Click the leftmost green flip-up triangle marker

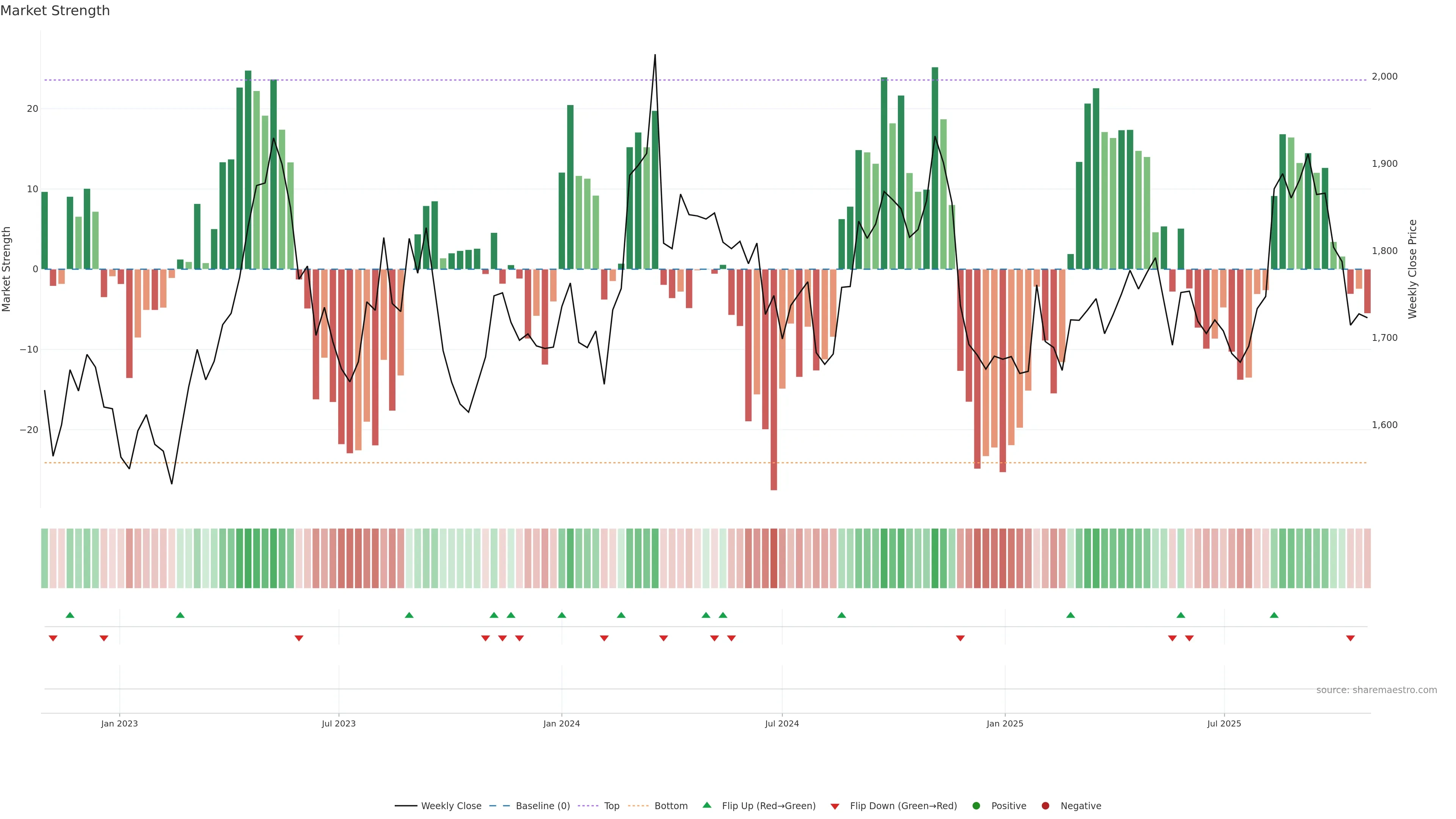(x=70, y=615)
